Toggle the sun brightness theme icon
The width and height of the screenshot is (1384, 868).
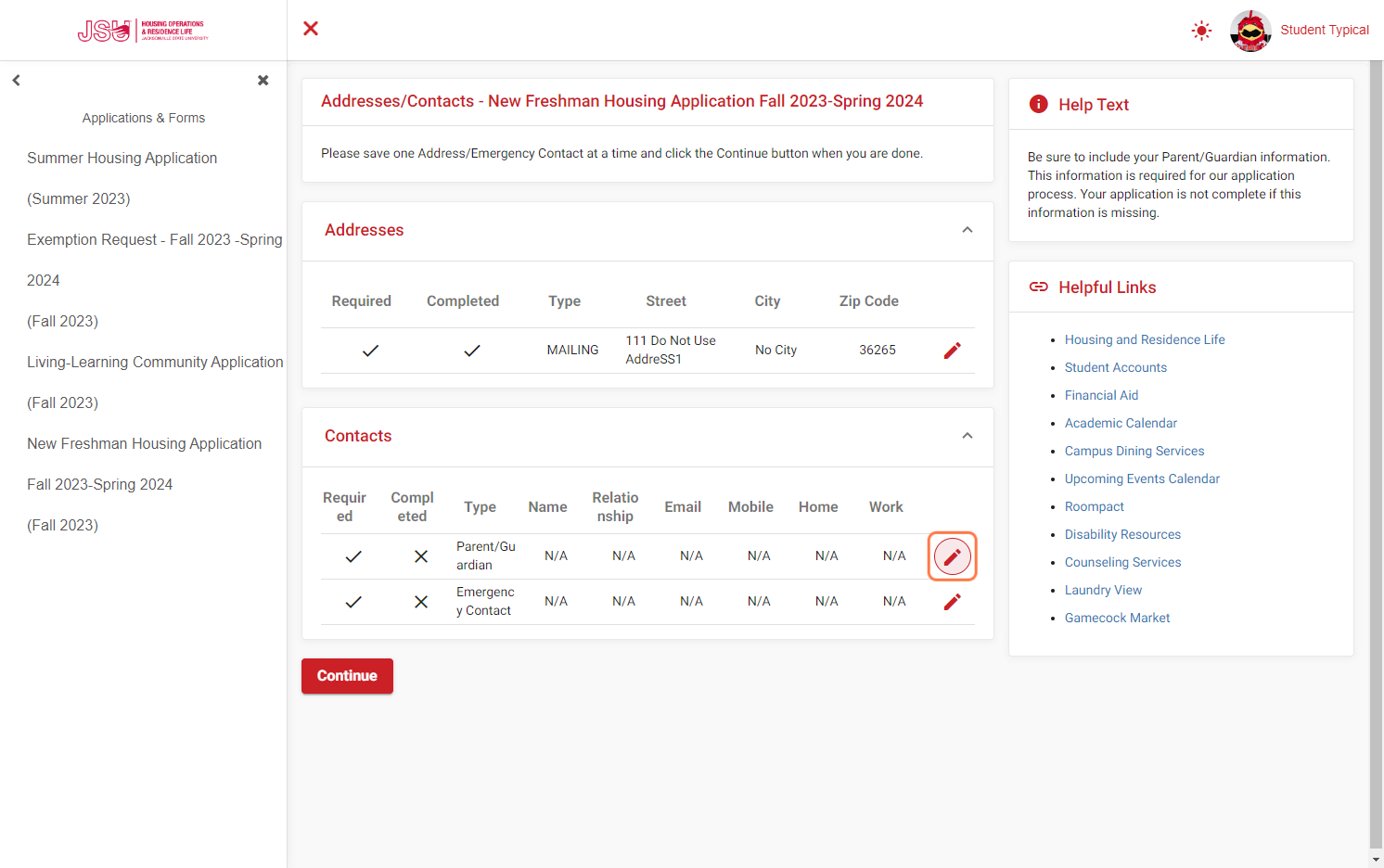pos(1201,31)
